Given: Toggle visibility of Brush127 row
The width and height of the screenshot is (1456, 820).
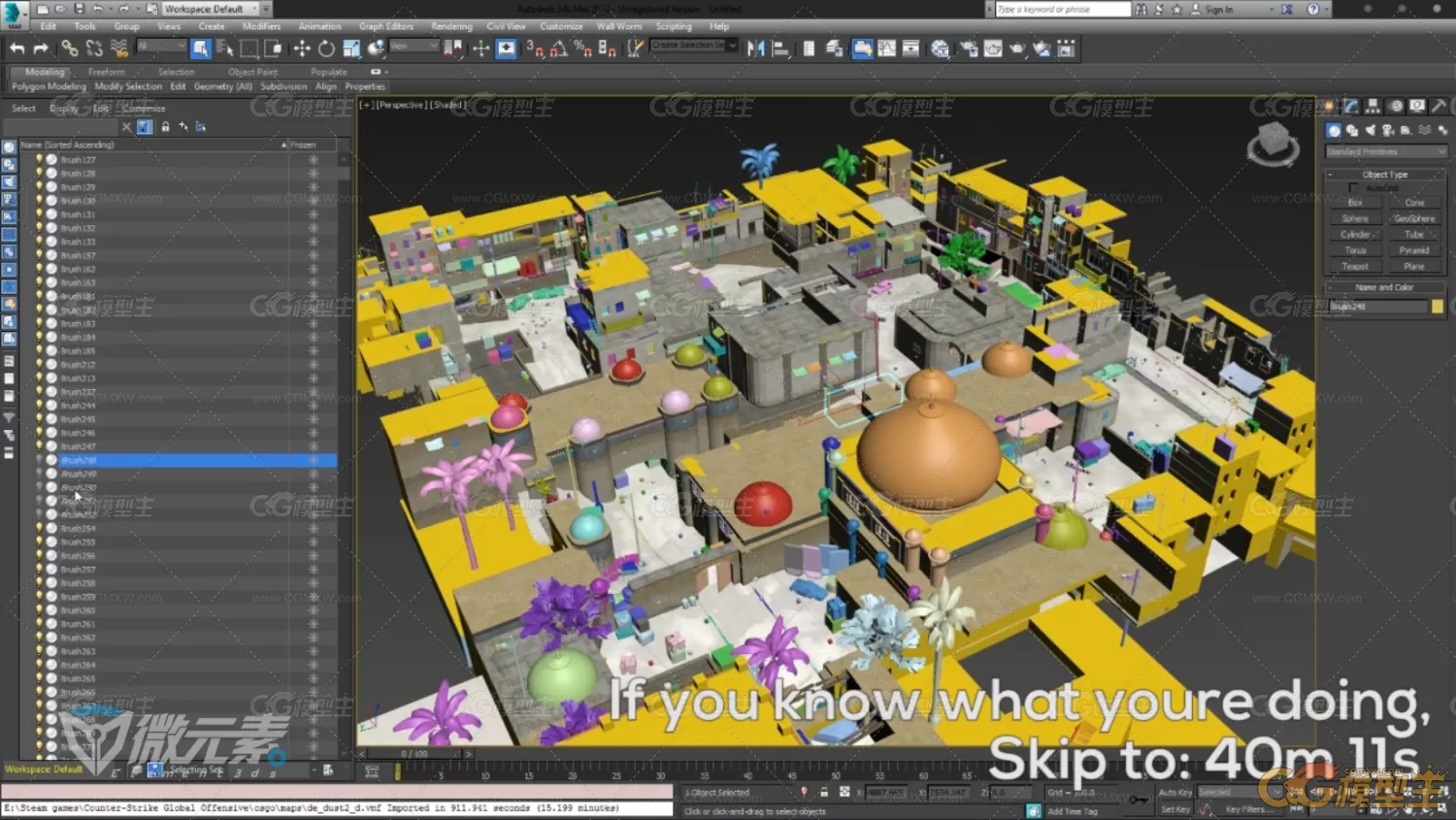Looking at the screenshot, I should pos(40,159).
